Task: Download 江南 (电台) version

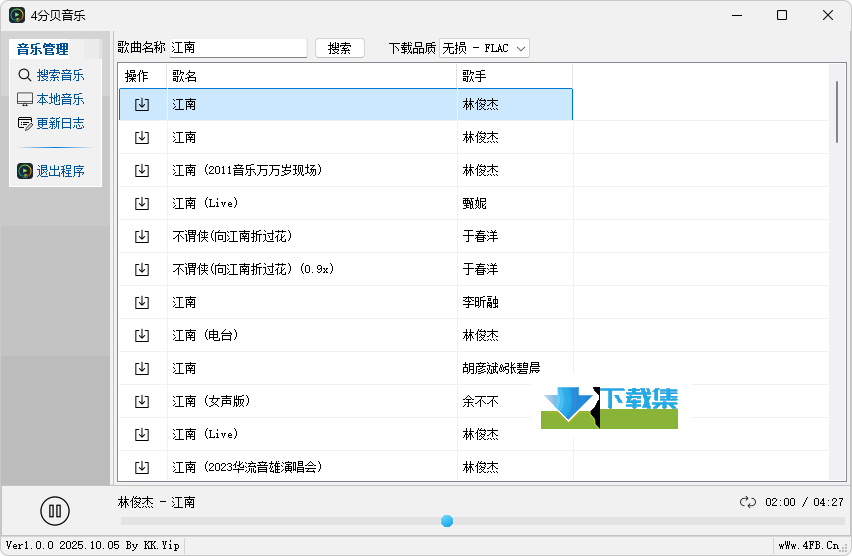Action: tap(142, 335)
